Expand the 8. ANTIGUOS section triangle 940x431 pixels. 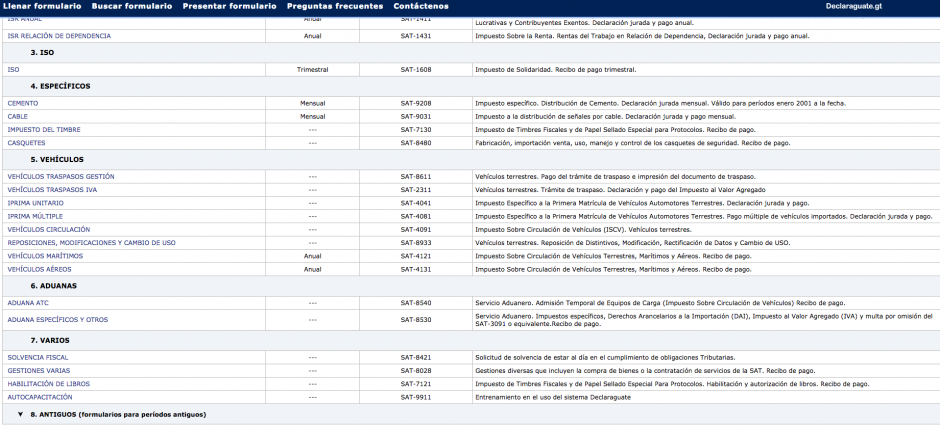(x=20, y=414)
